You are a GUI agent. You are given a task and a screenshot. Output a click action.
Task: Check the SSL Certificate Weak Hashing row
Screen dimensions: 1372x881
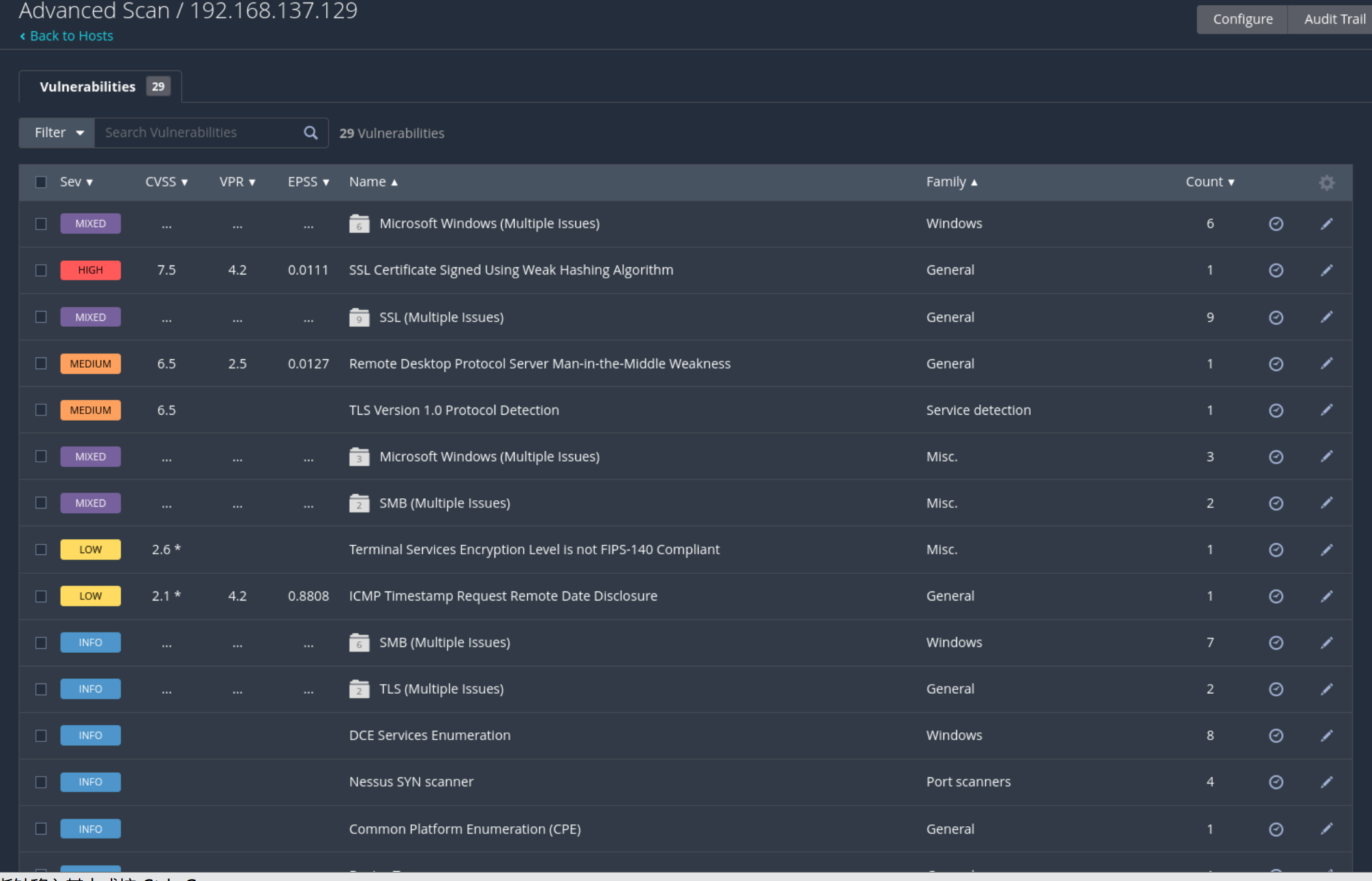41,270
